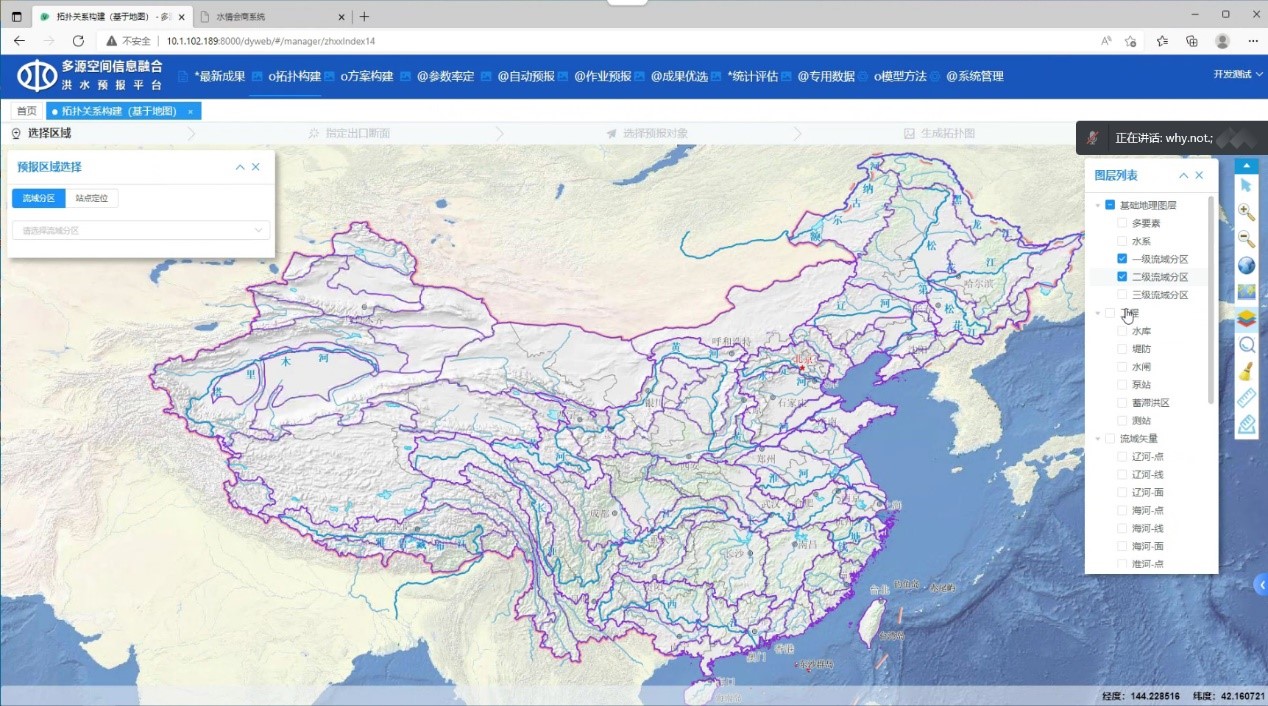Open the 开发测试 user menu
This screenshot has height=706, width=1268.
point(1236,75)
